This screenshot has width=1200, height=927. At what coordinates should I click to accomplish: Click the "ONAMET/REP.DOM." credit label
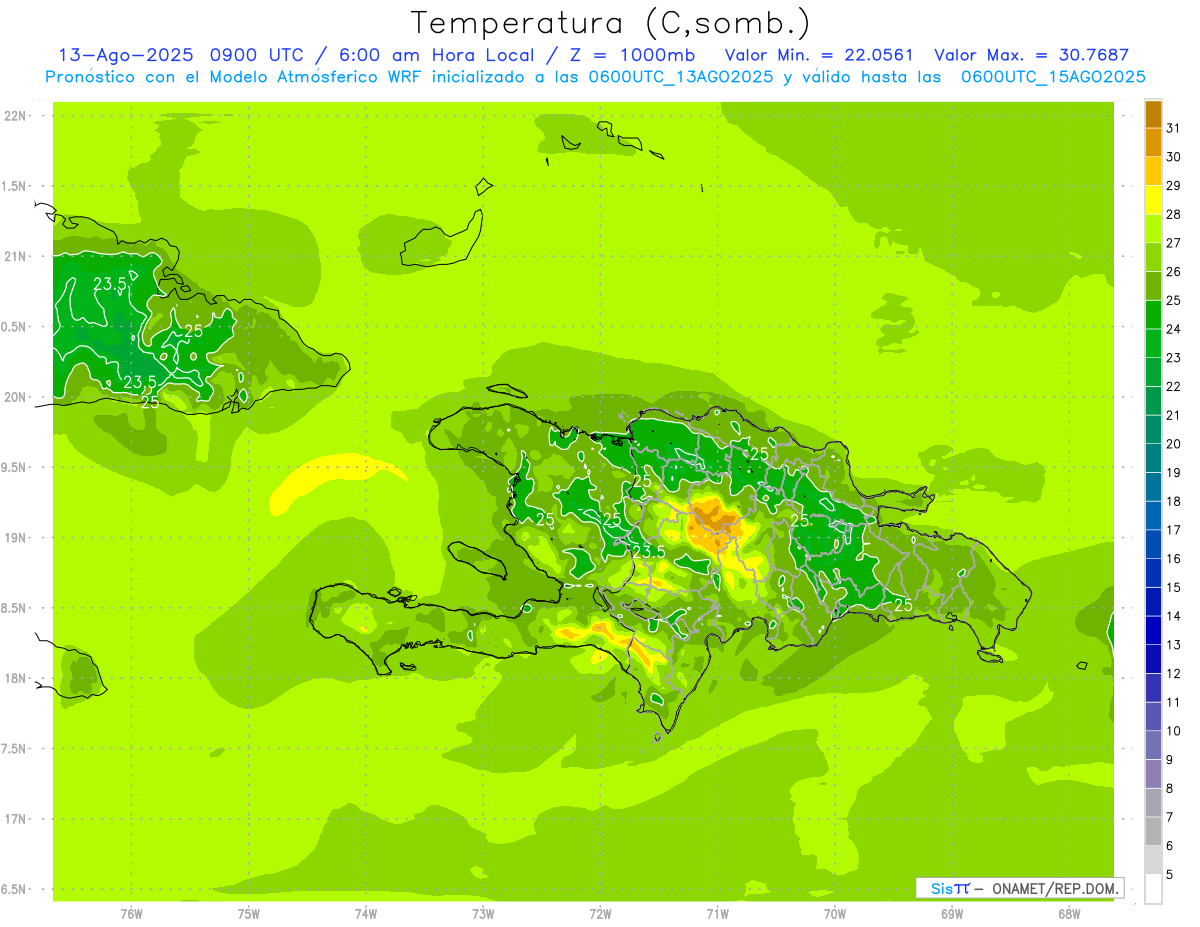tap(1057, 888)
